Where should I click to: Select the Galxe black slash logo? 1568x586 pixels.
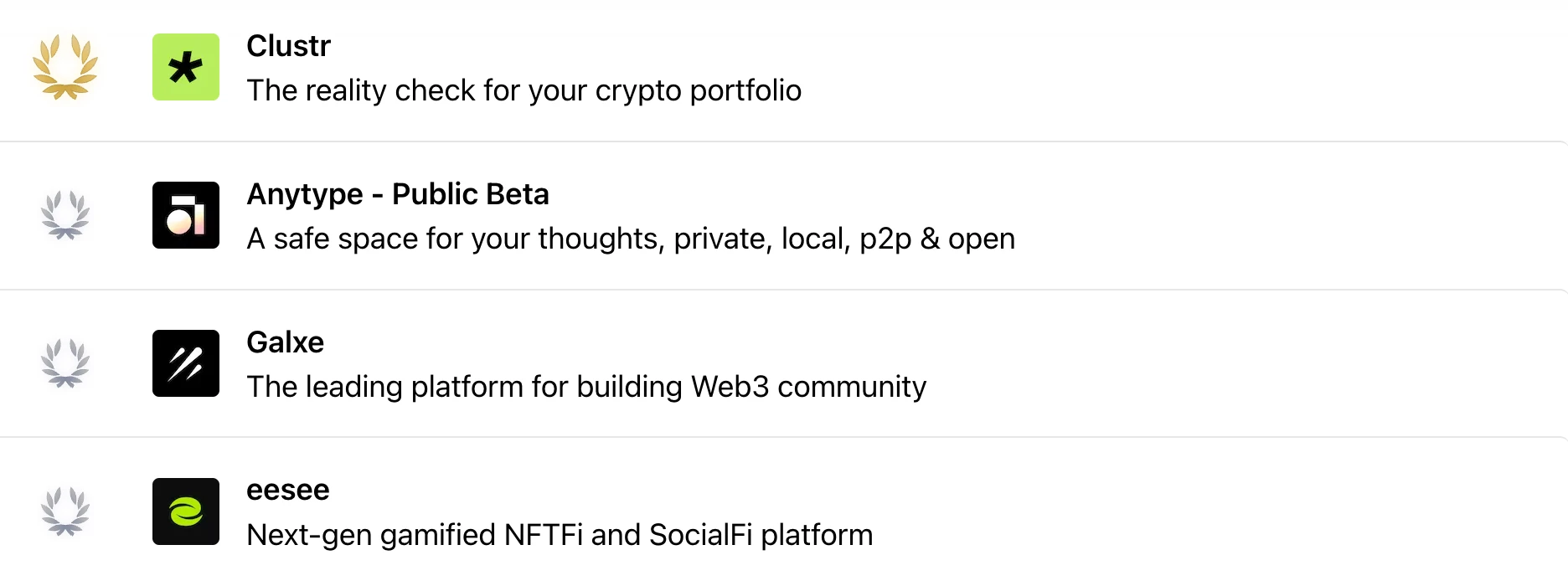(x=186, y=363)
